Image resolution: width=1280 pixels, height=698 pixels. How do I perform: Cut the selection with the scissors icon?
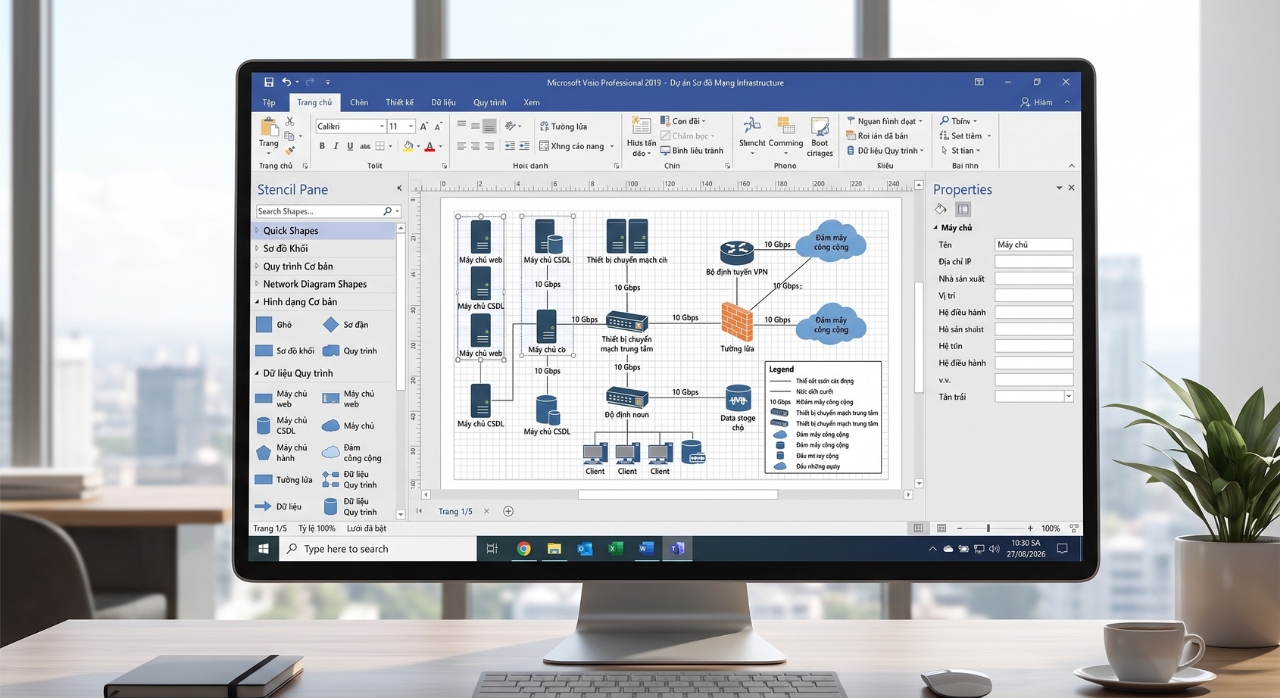coord(290,121)
